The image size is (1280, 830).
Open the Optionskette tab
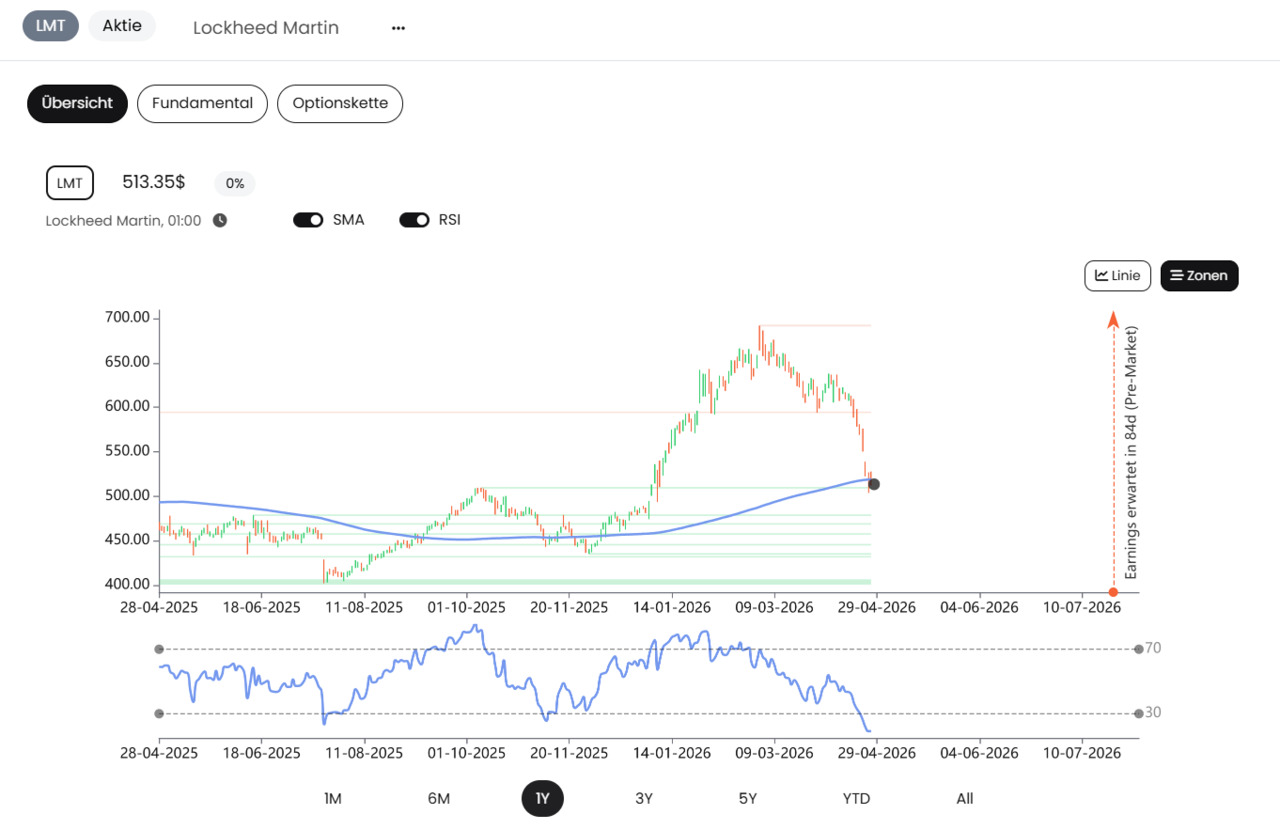point(340,104)
